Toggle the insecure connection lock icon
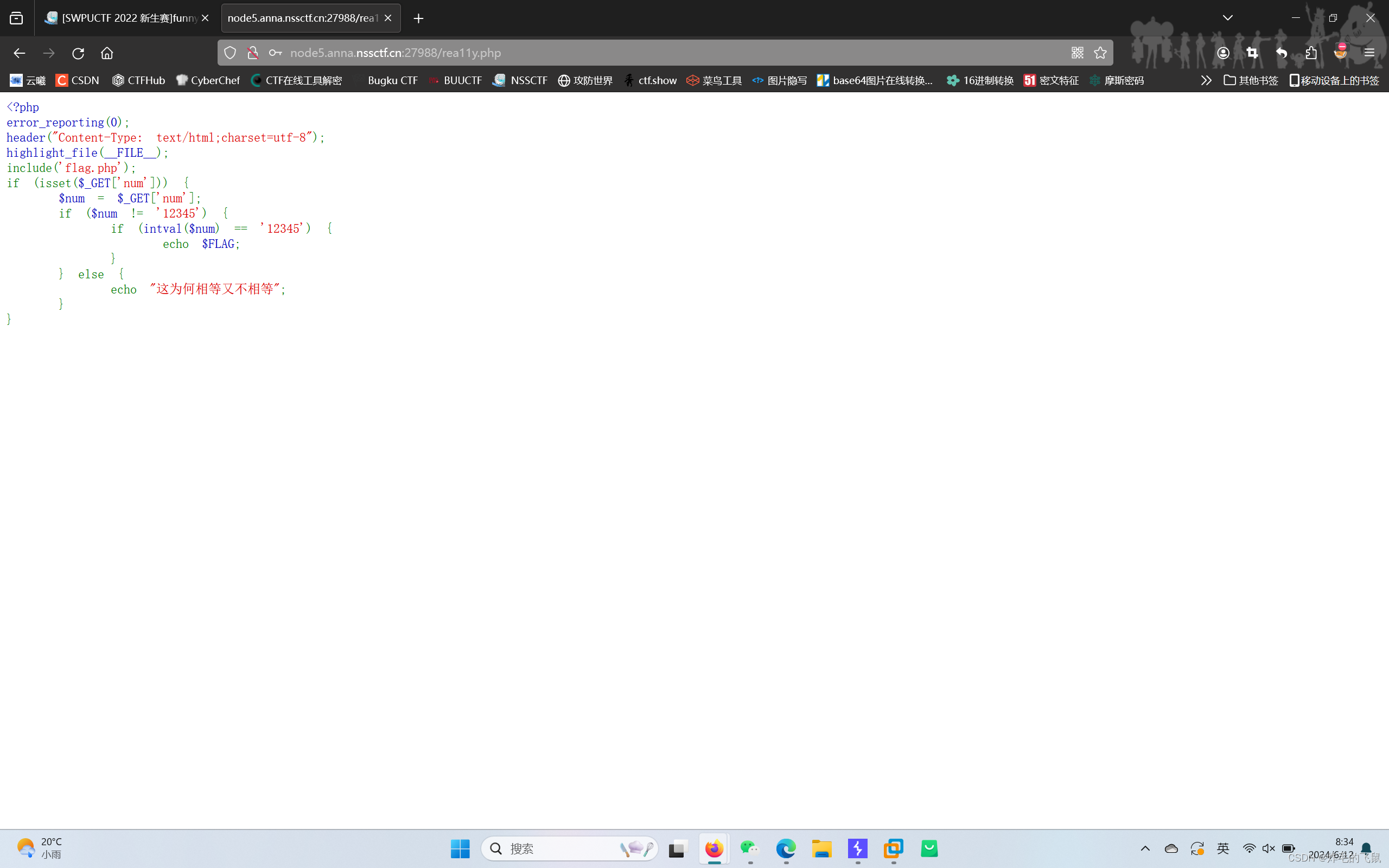The image size is (1389, 868). tap(252, 53)
